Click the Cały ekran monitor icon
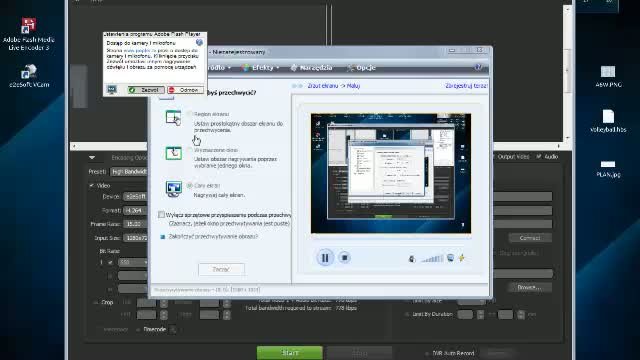640x360 pixels. [x=173, y=189]
